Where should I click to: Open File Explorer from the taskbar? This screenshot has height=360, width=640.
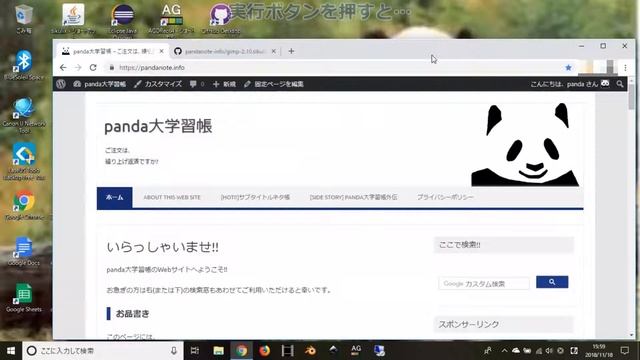[x=218, y=351]
